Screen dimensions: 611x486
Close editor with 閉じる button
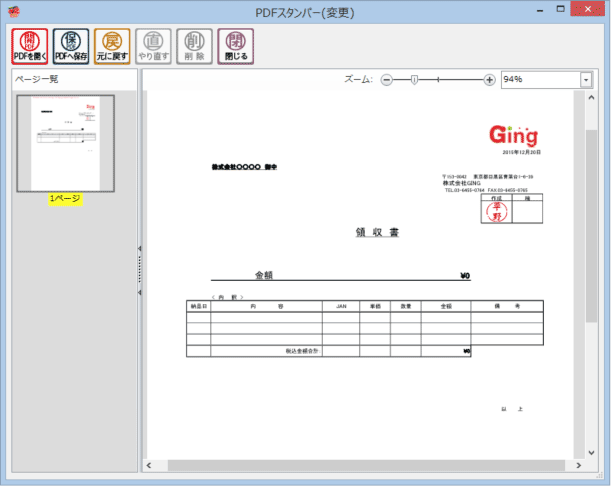click(236, 46)
